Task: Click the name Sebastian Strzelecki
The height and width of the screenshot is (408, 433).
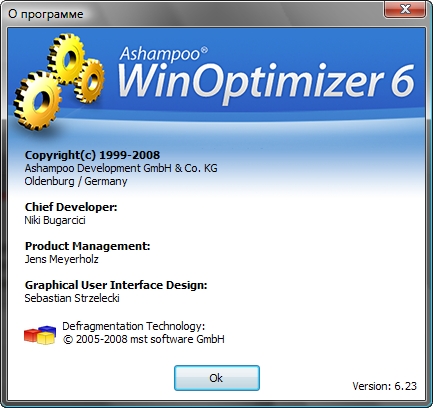Action: pyautogui.click(x=72, y=298)
